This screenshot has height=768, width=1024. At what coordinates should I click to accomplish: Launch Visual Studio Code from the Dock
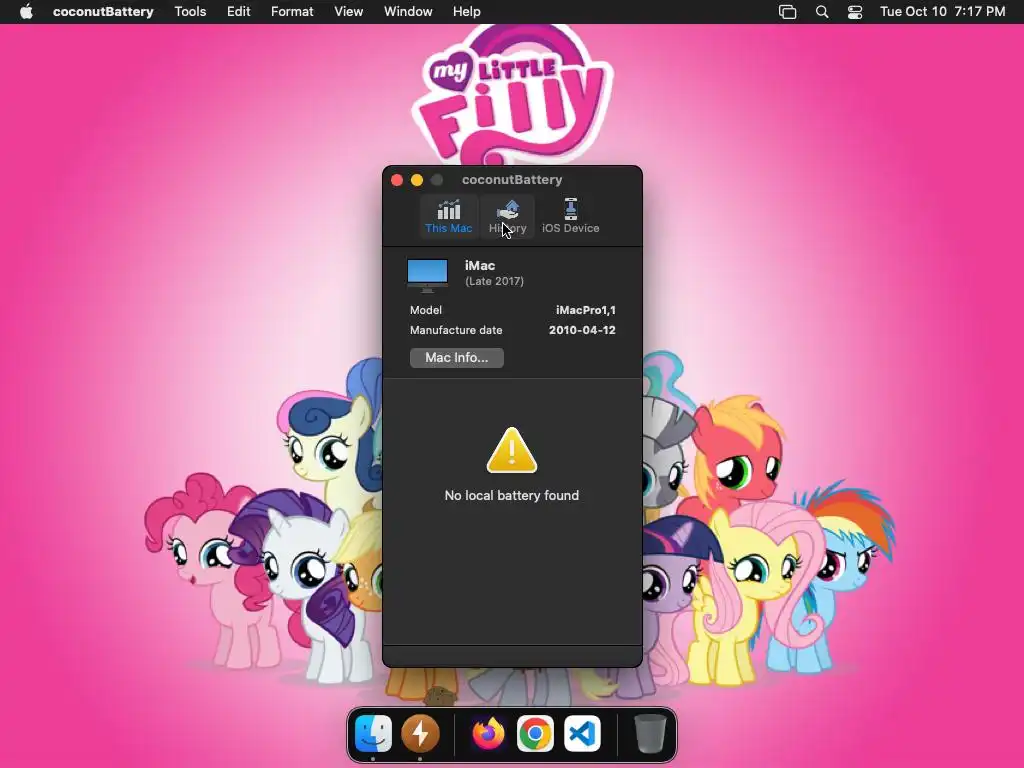(x=583, y=733)
